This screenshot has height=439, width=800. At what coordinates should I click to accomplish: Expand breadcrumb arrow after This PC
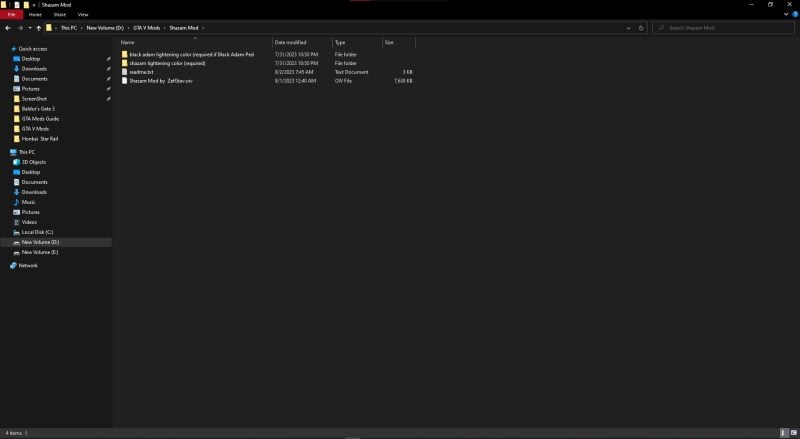pos(82,28)
